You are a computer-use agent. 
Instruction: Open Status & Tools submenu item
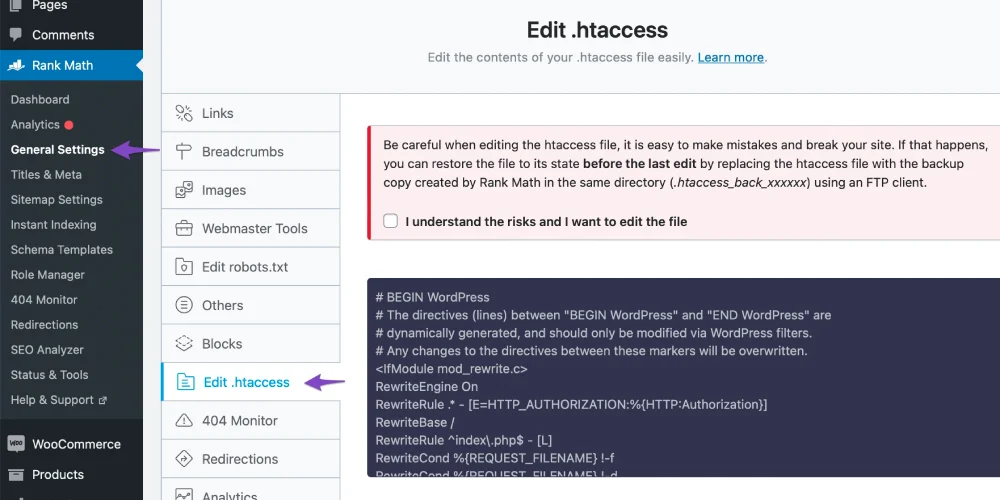click(50, 375)
